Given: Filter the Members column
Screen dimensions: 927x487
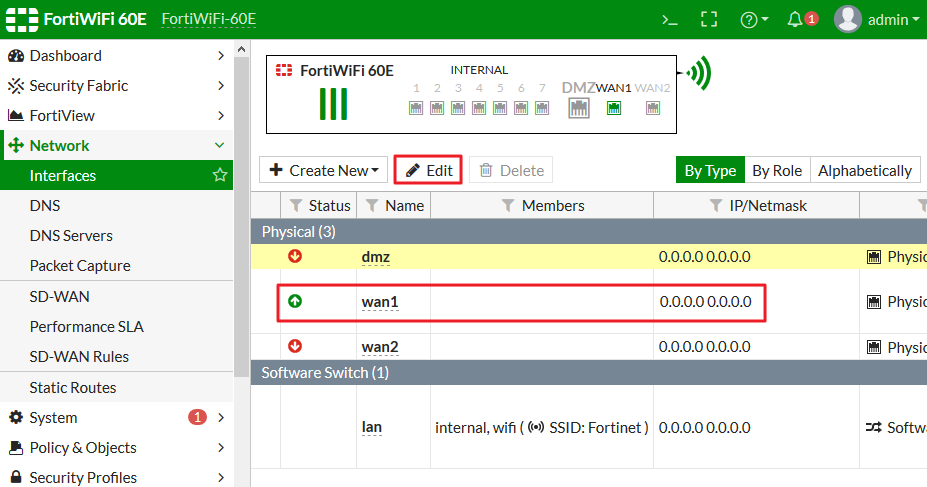Looking at the screenshot, I should pyautogui.click(x=508, y=205).
